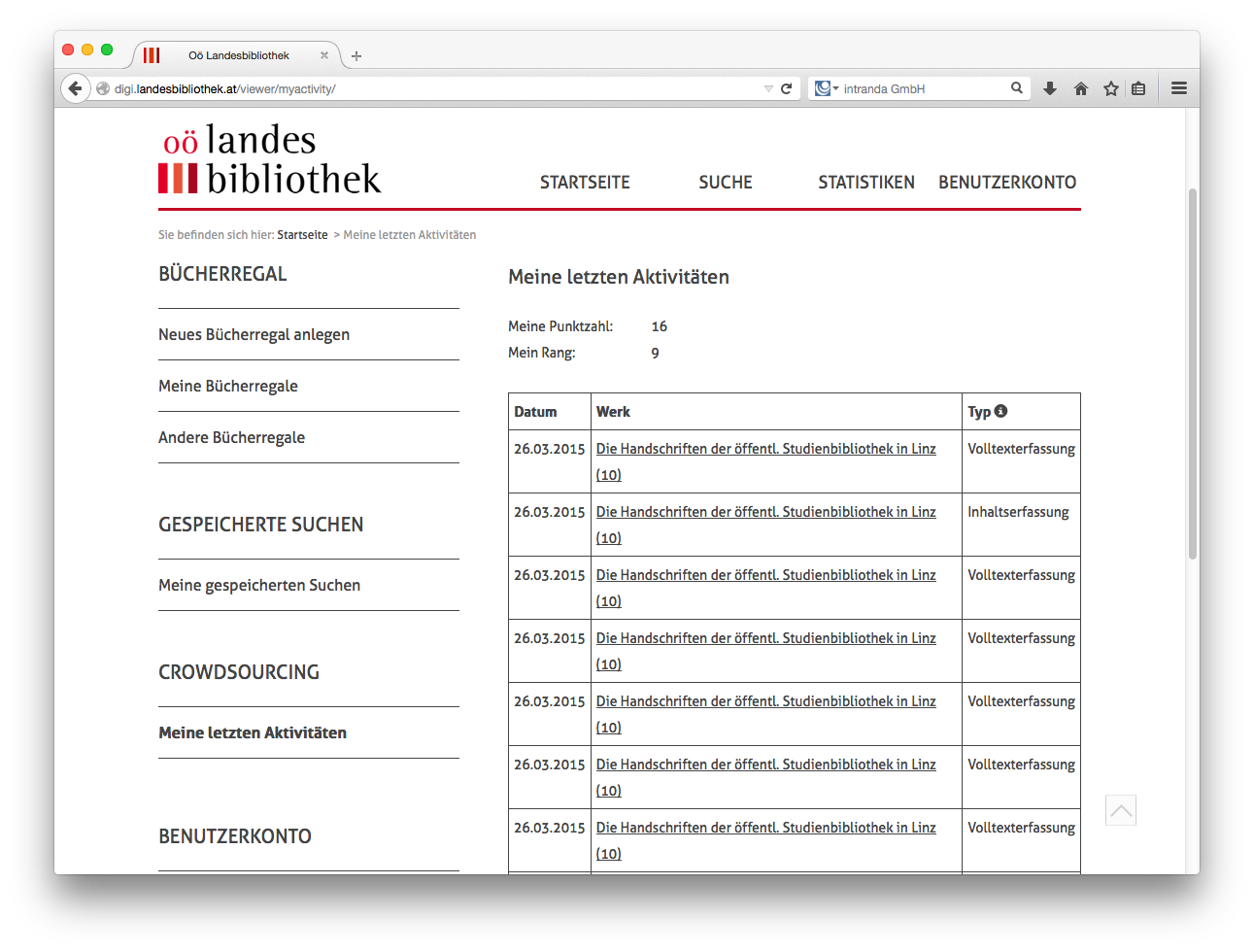
Task: Click the search magnifier icon
Action: pos(1017,88)
